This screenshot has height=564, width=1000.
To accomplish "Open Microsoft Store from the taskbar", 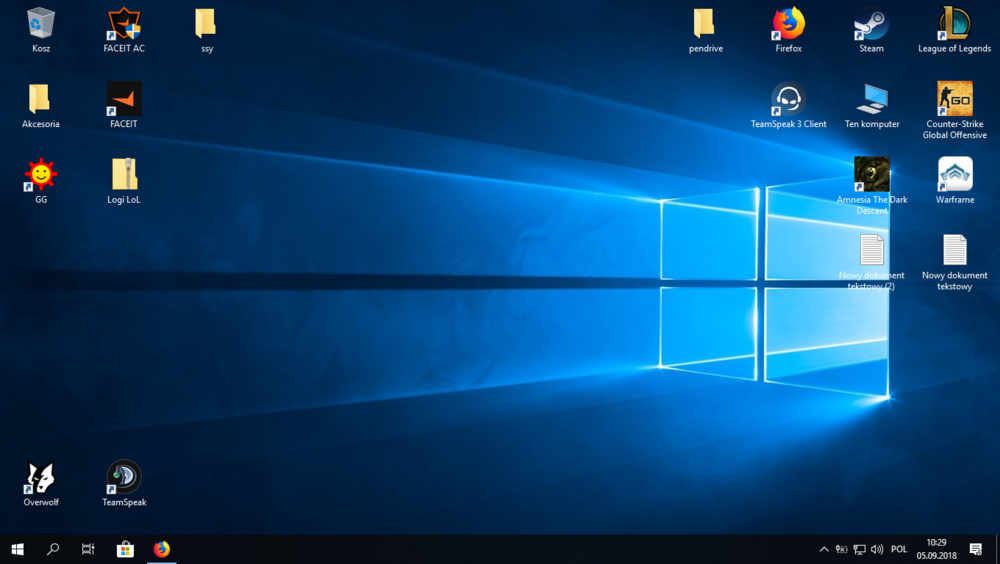I will point(125,549).
